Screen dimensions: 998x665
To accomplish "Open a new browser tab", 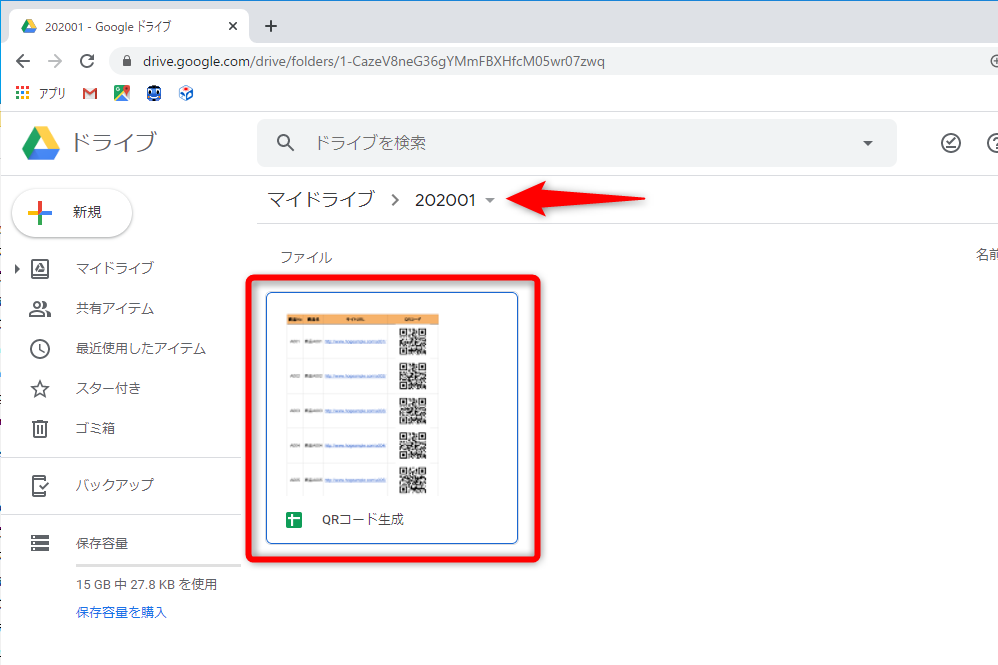I will [271, 26].
